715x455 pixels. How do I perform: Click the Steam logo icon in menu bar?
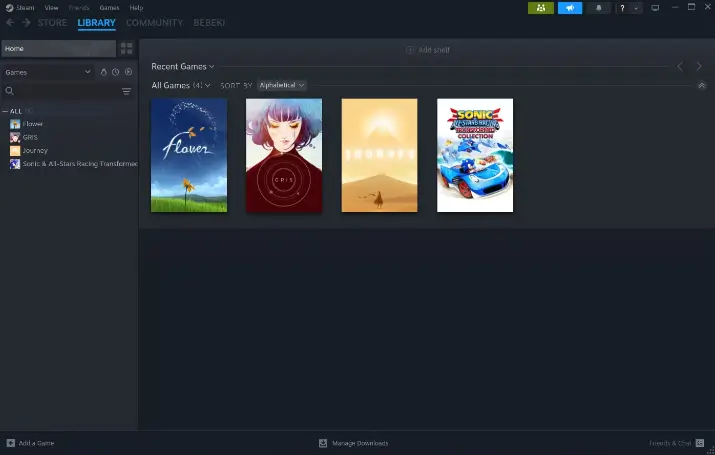pos(10,8)
